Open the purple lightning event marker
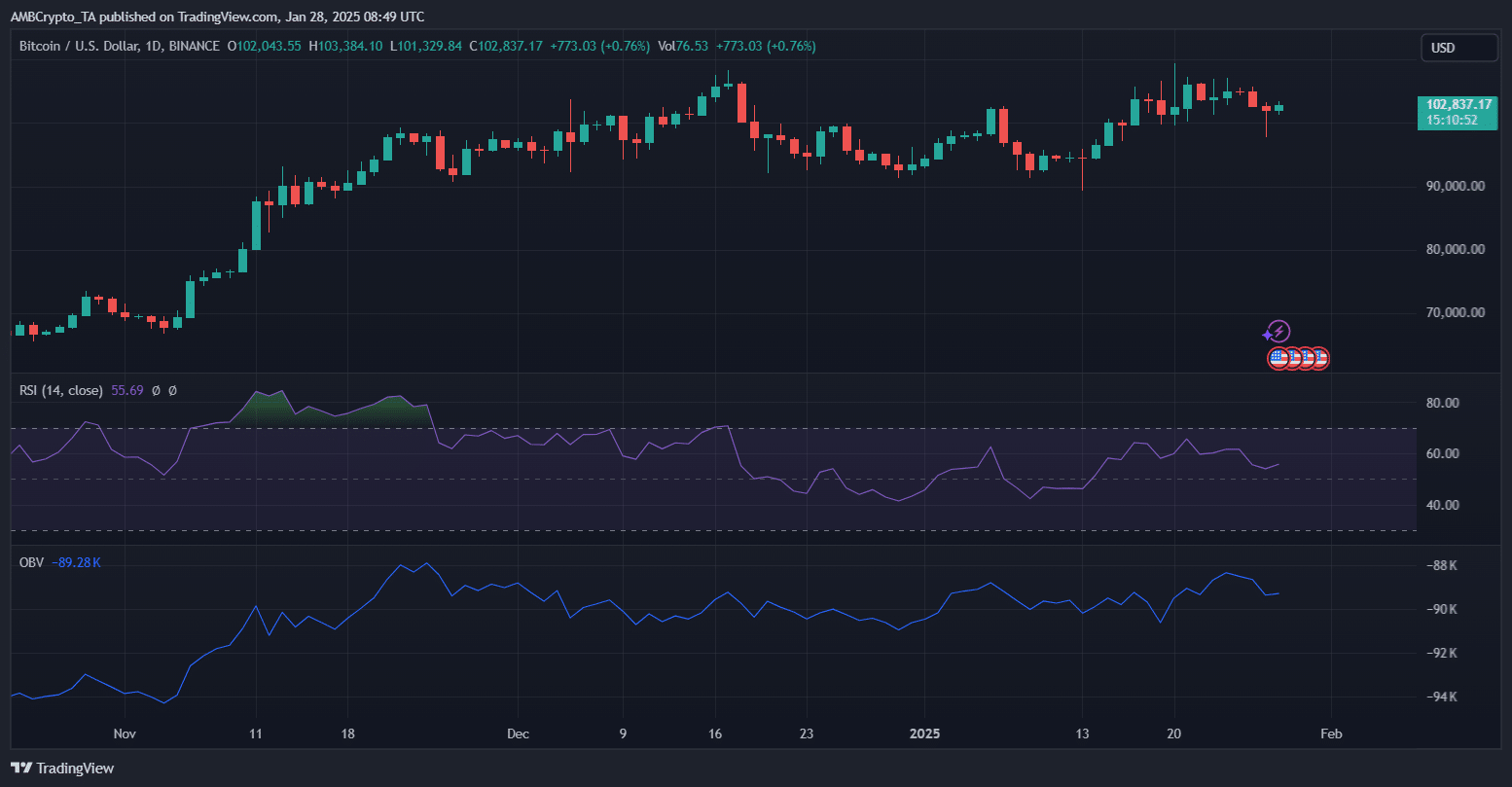The width and height of the screenshot is (1512, 787). (x=1278, y=333)
